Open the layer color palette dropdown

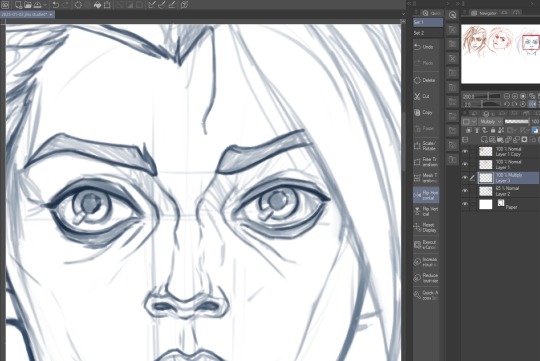click(x=469, y=122)
